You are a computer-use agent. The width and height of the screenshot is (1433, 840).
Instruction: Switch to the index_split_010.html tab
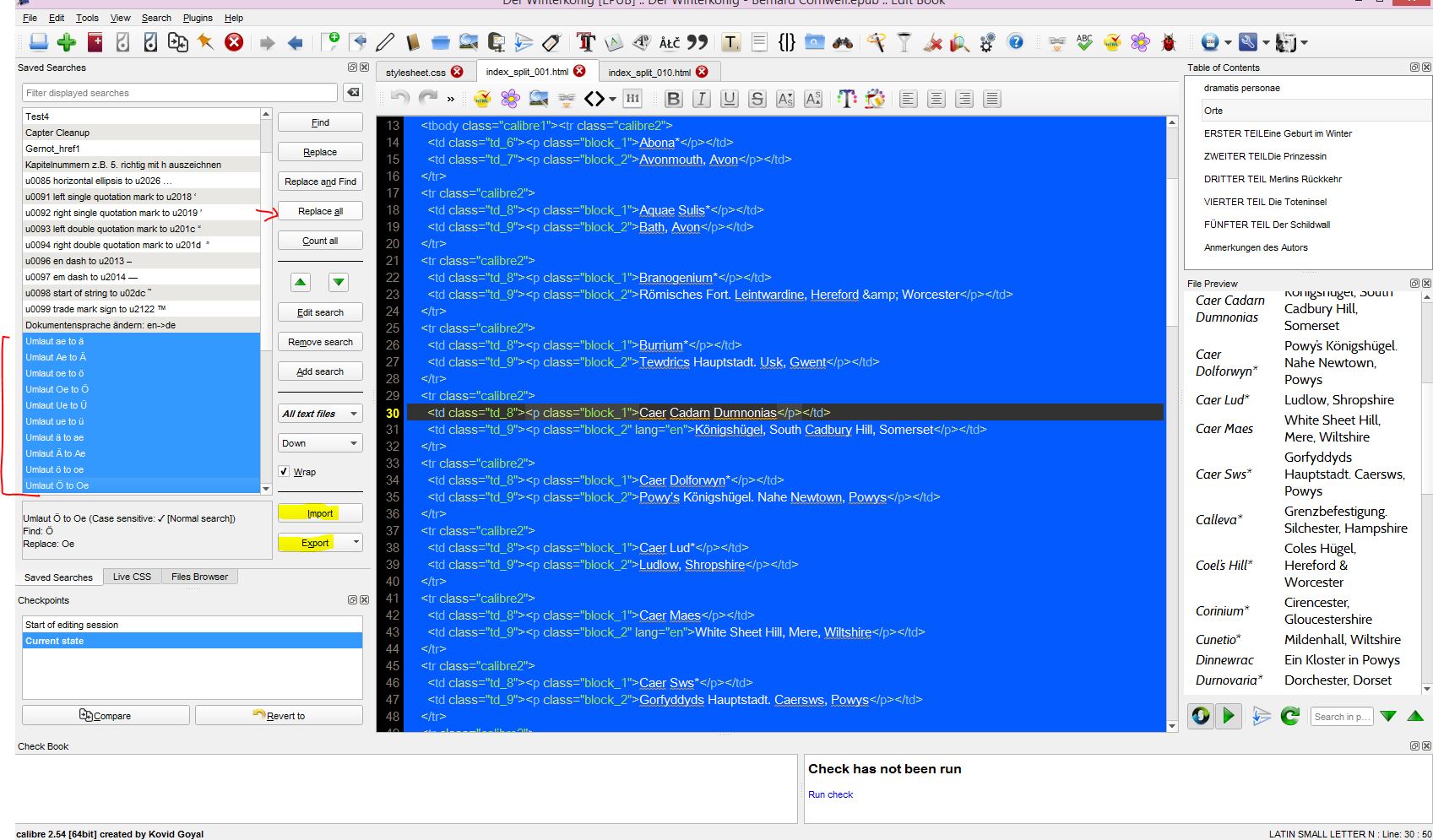(649, 73)
